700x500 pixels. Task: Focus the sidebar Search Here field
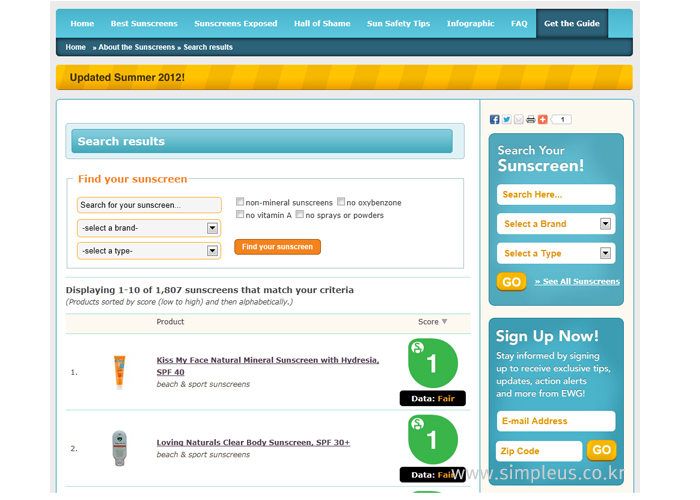point(556,194)
